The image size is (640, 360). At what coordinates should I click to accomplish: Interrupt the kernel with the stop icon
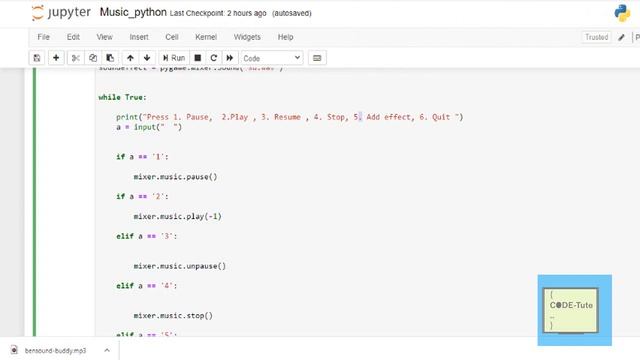pyautogui.click(x=198, y=58)
